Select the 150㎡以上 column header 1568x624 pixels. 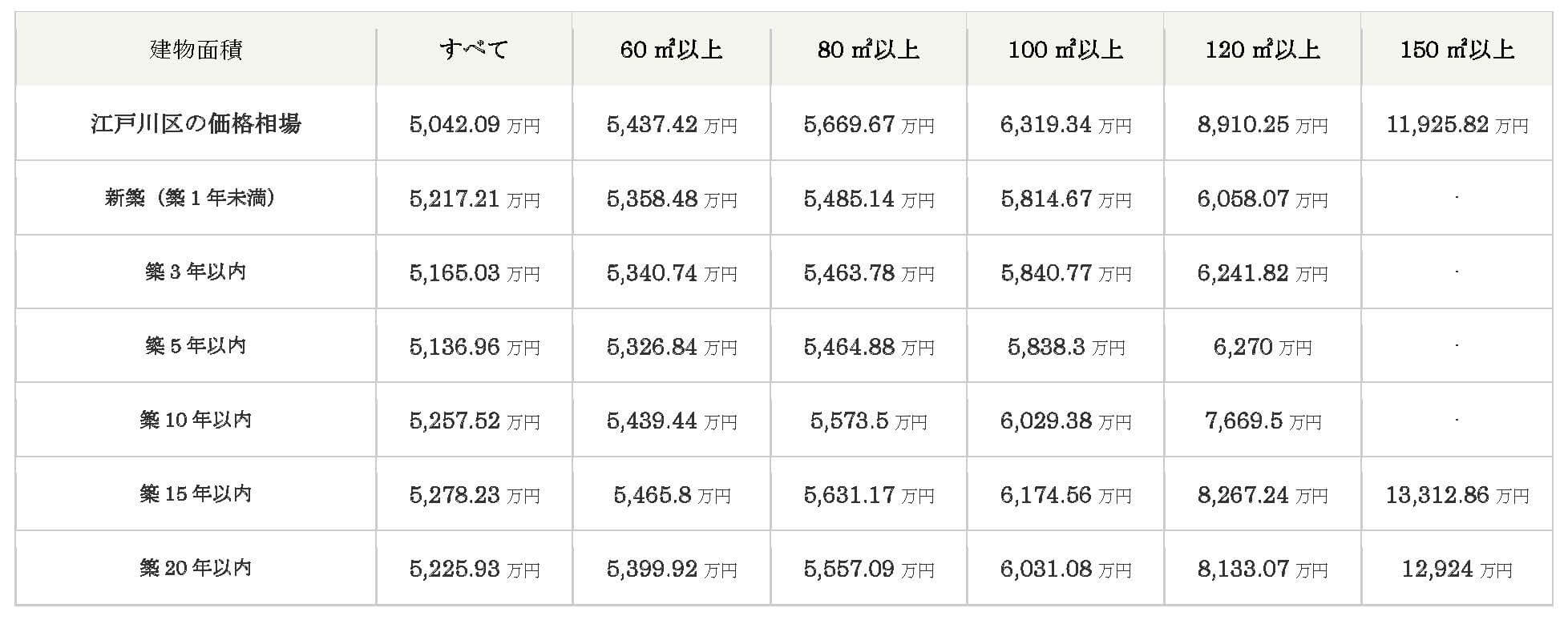pyautogui.click(x=1457, y=50)
